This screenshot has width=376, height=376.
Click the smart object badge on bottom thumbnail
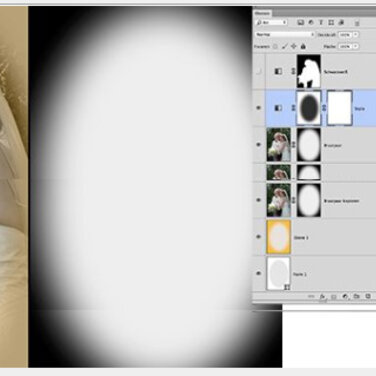click(287, 287)
